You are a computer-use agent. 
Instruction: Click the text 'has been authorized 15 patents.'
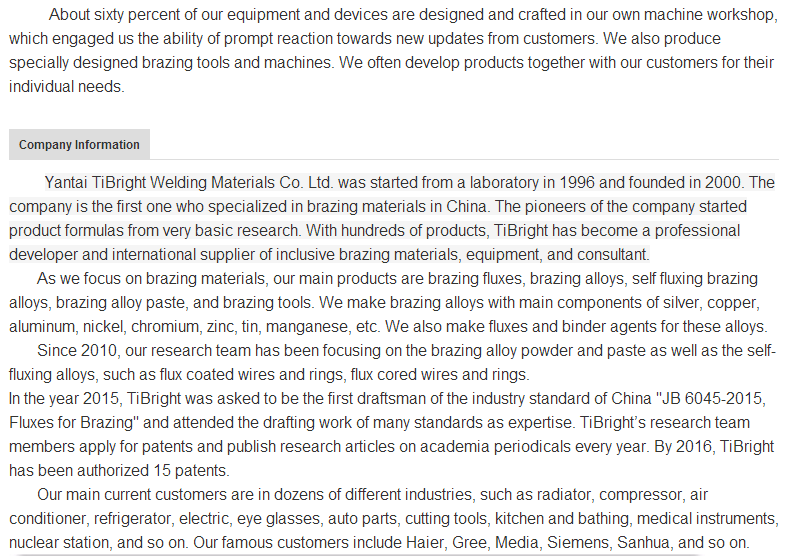click(x=119, y=471)
